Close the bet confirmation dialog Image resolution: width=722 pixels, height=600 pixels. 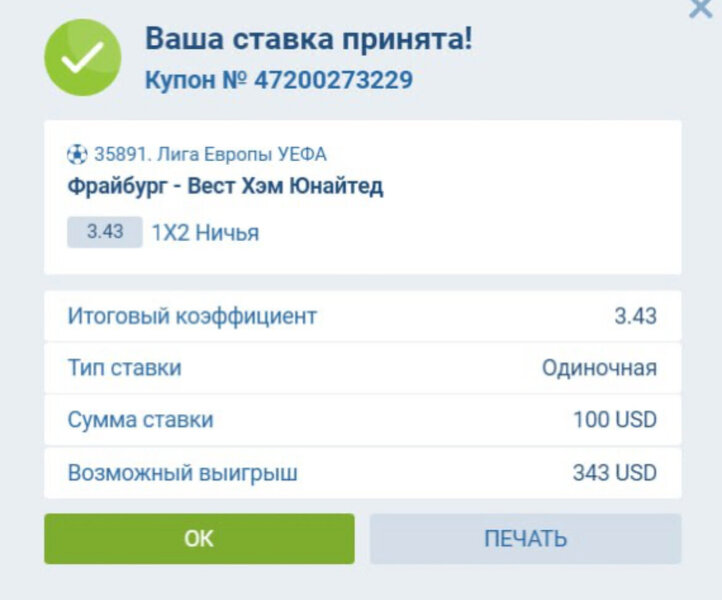(701, 10)
